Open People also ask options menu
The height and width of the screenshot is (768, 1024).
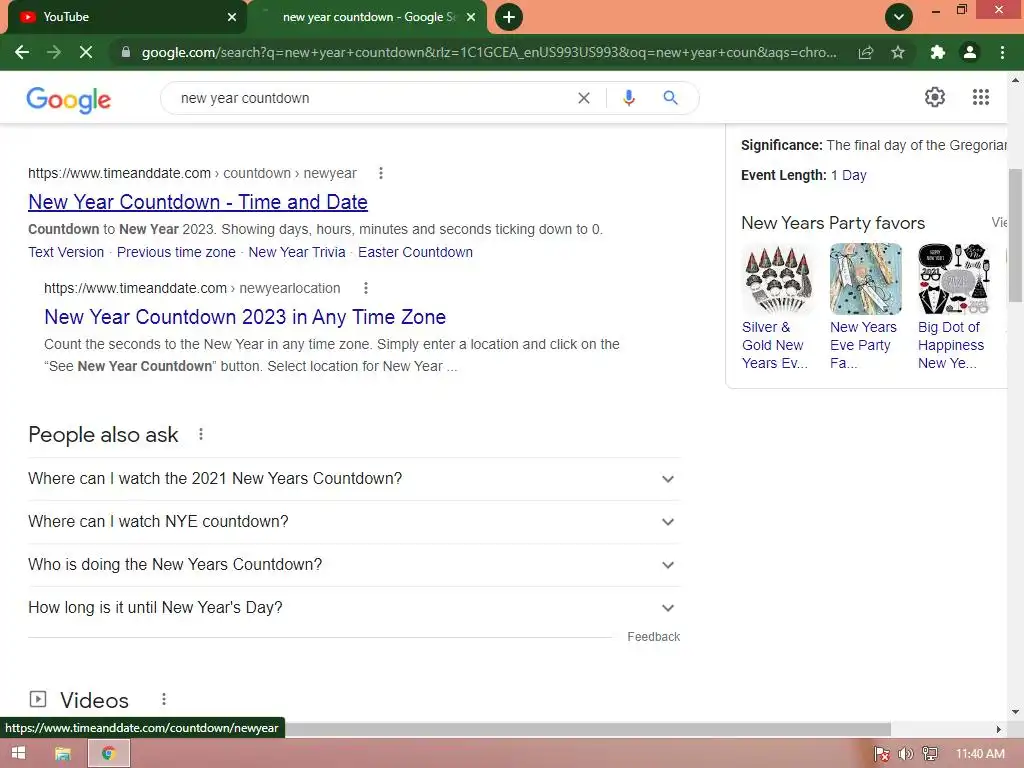pyautogui.click(x=200, y=434)
